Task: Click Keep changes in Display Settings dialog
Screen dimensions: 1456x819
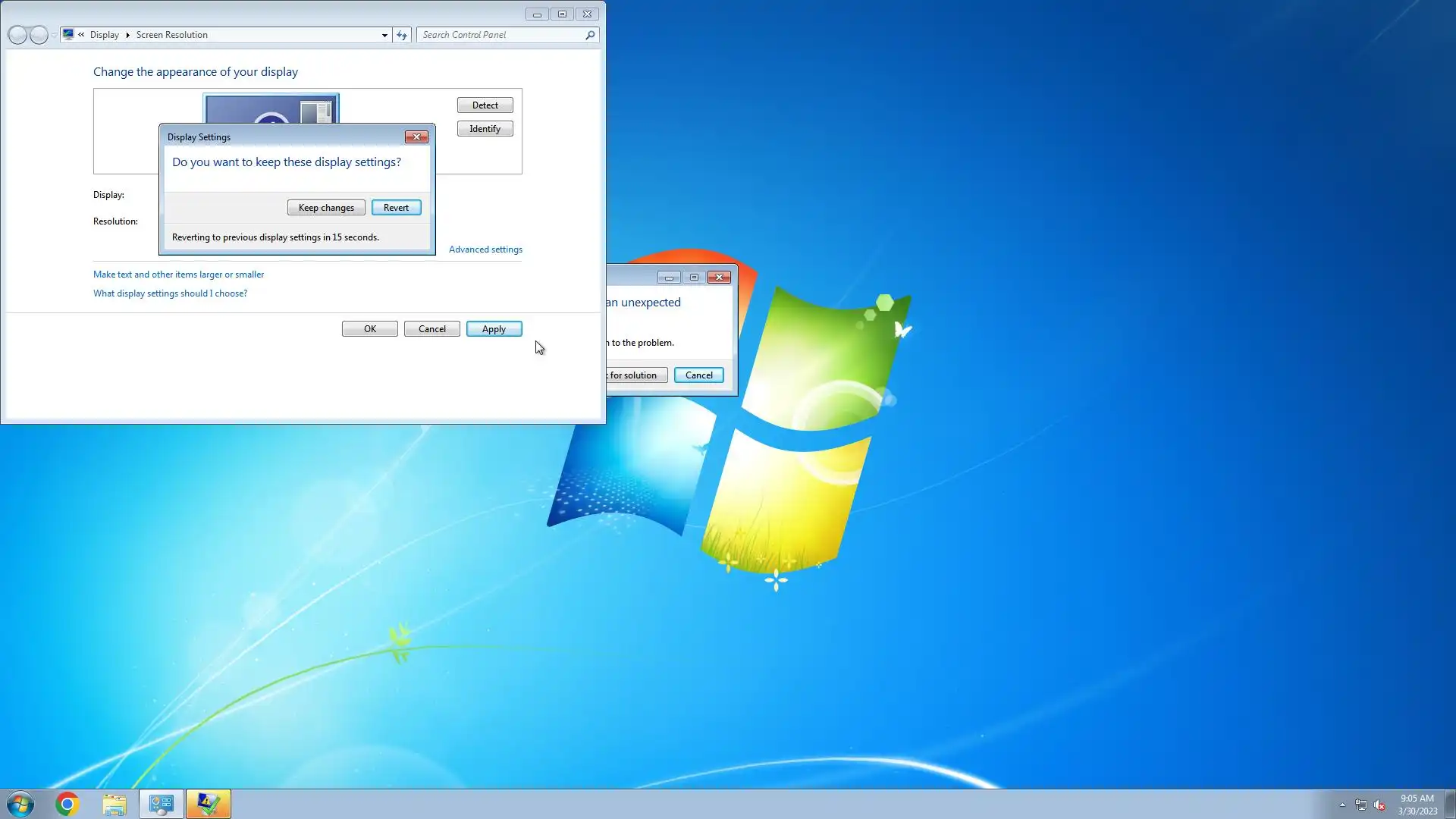Action: point(326,208)
